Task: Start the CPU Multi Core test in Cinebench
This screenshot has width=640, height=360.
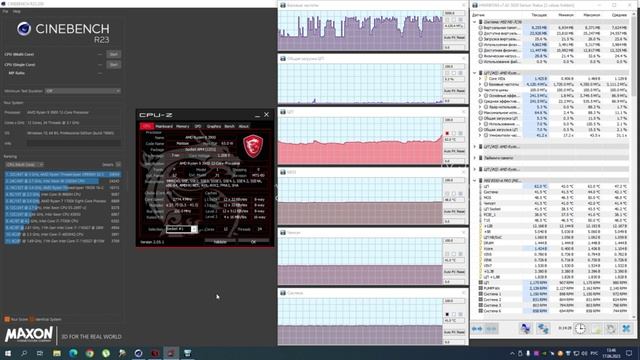Action: coord(113,54)
